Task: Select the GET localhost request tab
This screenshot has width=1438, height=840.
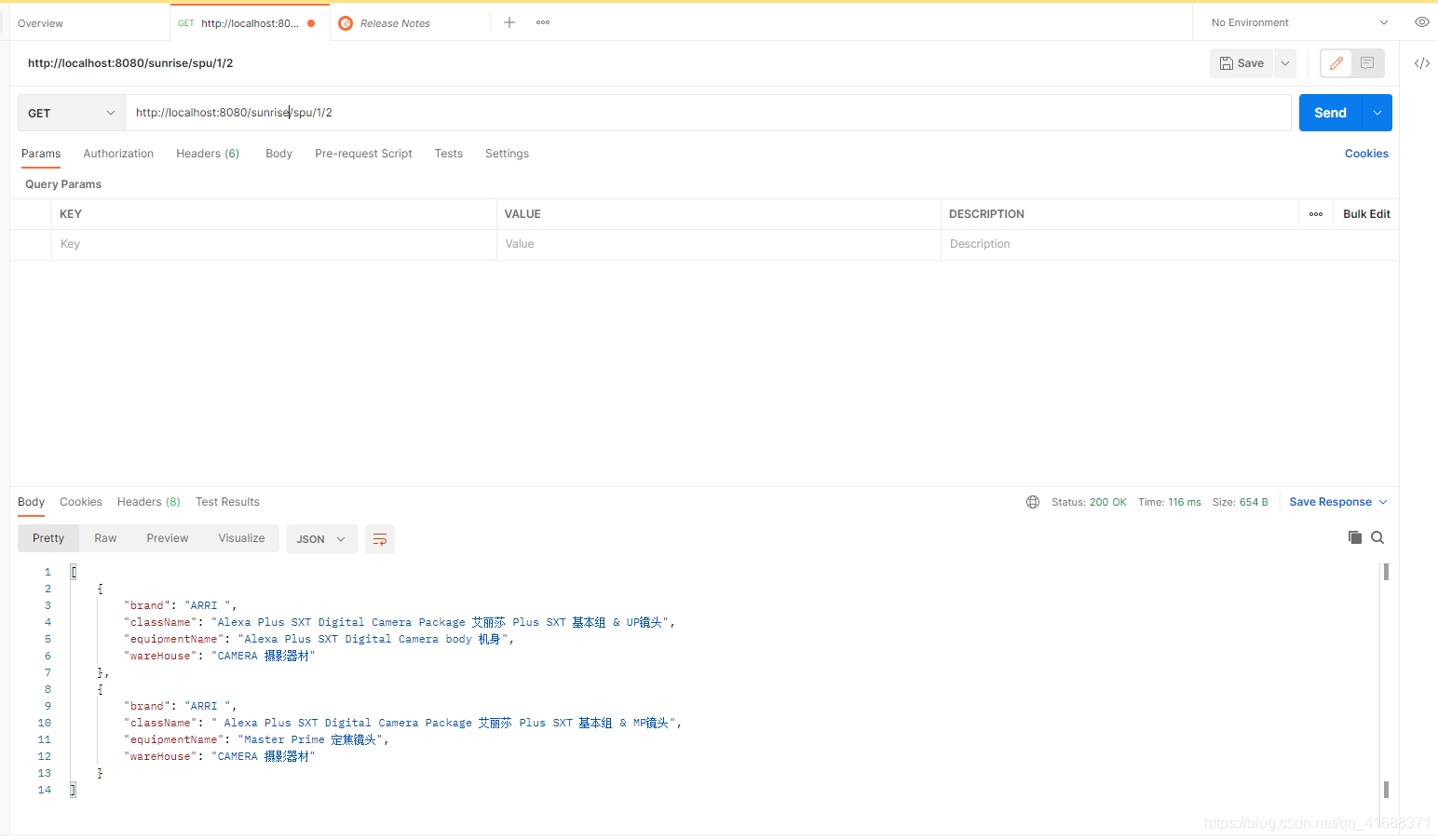Action: (249, 23)
